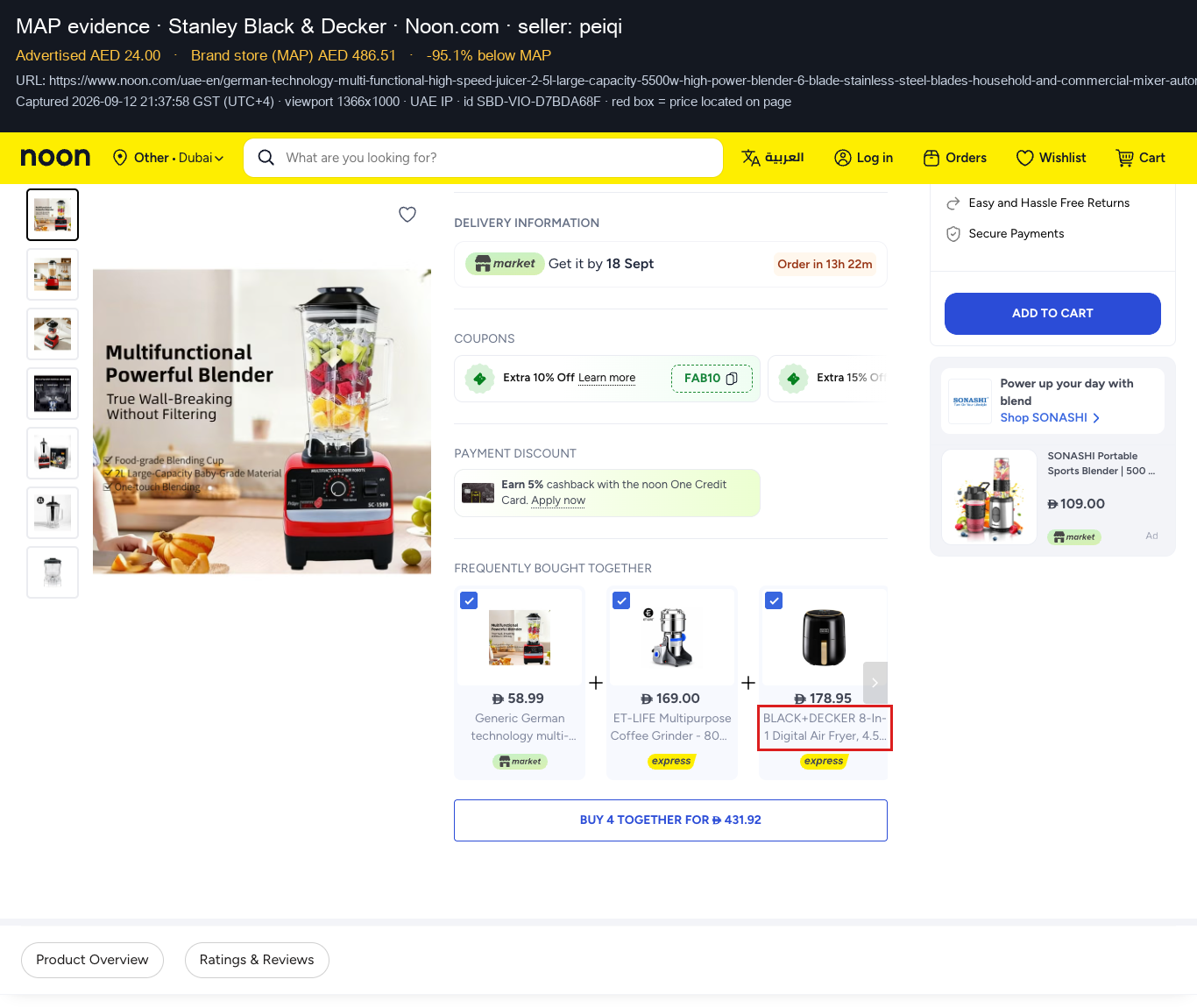Click the noon One Credit Card icon
The width and height of the screenshot is (1197, 1008).
point(478,493)
